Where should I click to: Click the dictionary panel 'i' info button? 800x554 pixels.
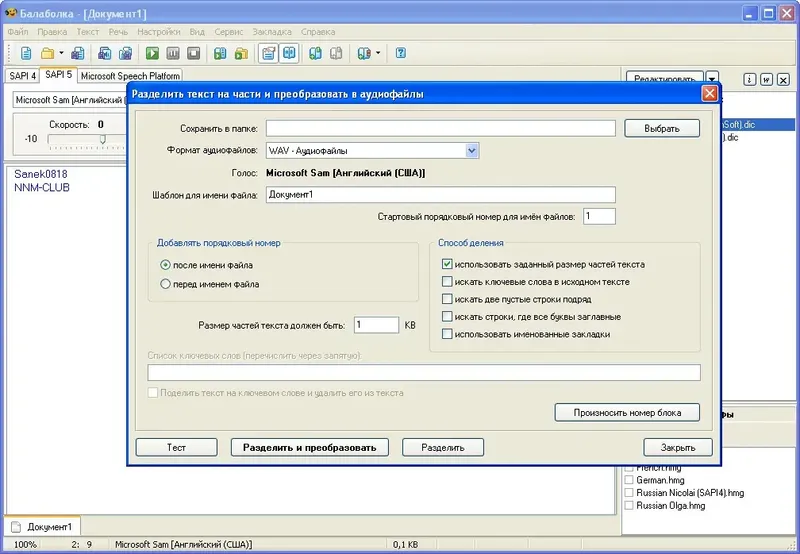click(749, 79)
